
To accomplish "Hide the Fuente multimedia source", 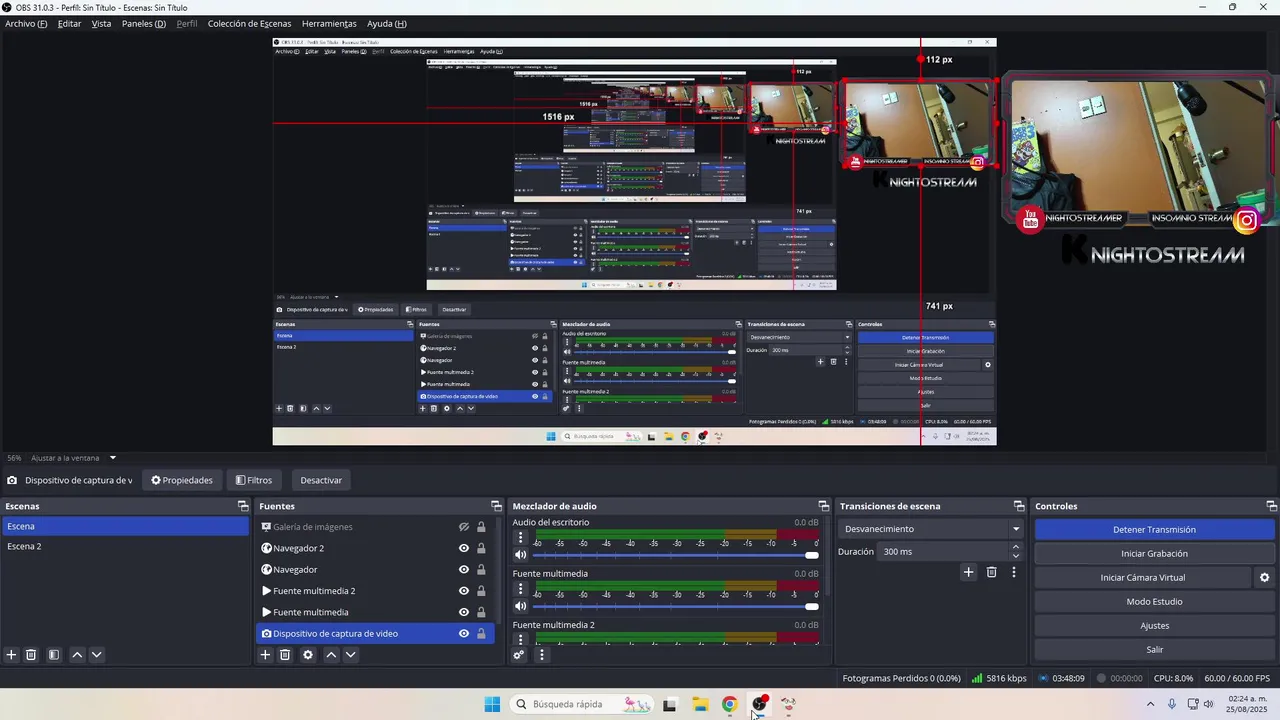I will coord(464,612).
